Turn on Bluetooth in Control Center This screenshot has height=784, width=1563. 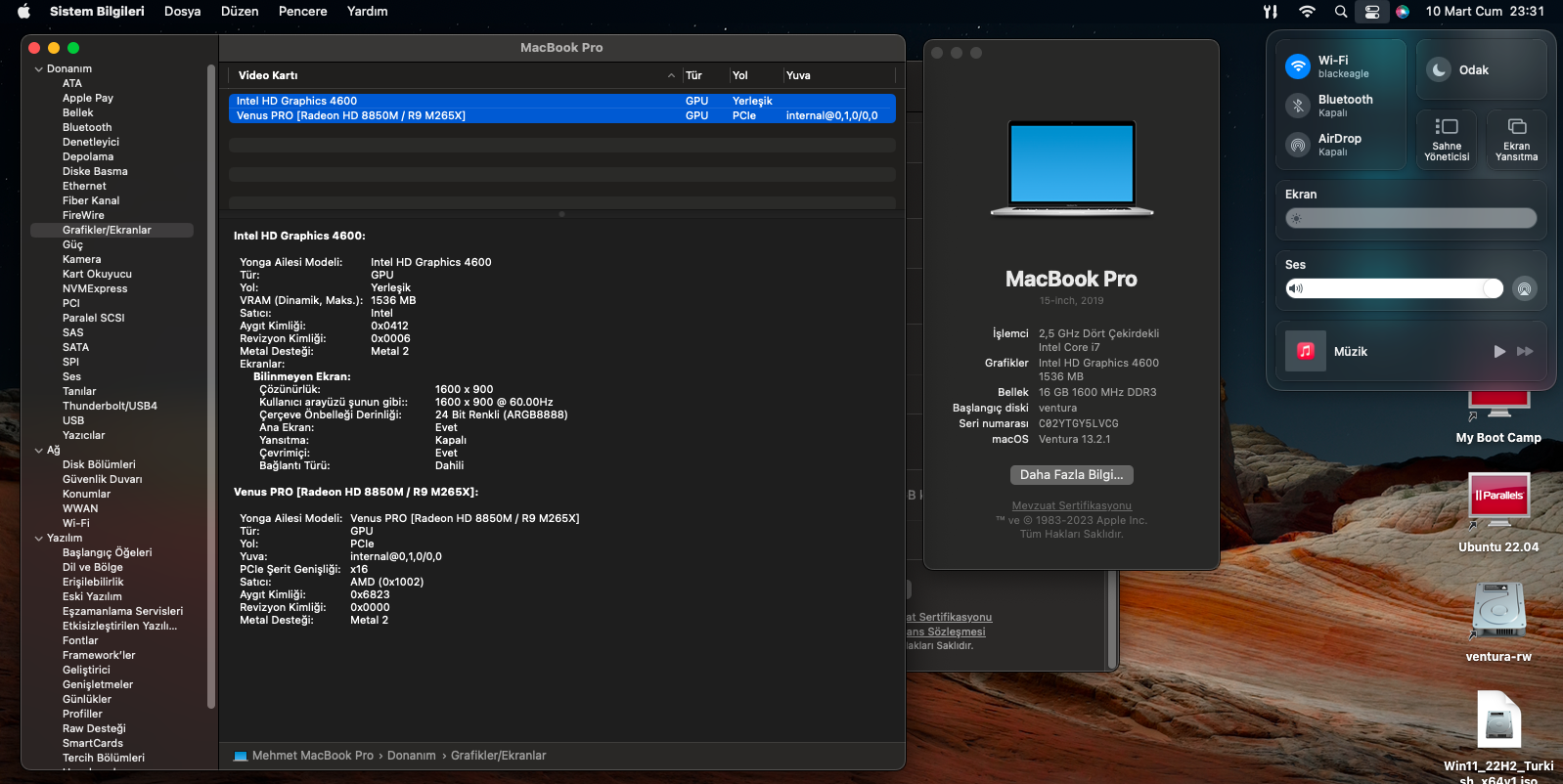click(1298, 106)
